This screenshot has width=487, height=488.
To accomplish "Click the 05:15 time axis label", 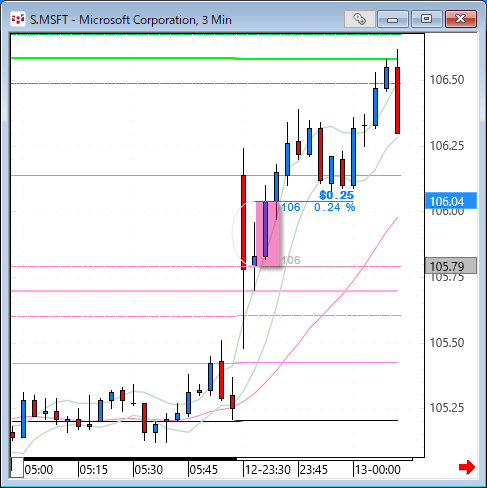I will [94, 470].
